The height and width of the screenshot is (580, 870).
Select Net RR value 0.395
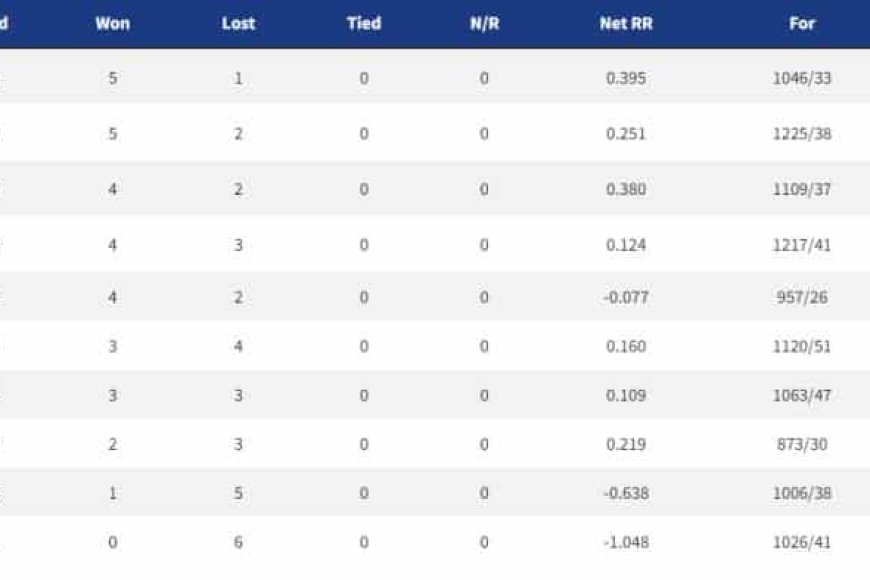(x=626, y=77)
